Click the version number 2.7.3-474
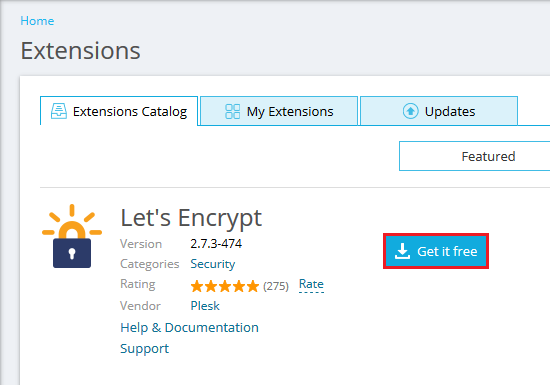Image resolution: width=550 pixels, height=385 pixels. click(x=216, y=244)
